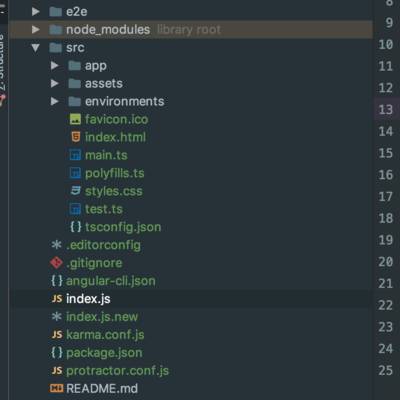Collapse the src folder arrow
This screenshot has width=400, height=400.
coord(36,48)
